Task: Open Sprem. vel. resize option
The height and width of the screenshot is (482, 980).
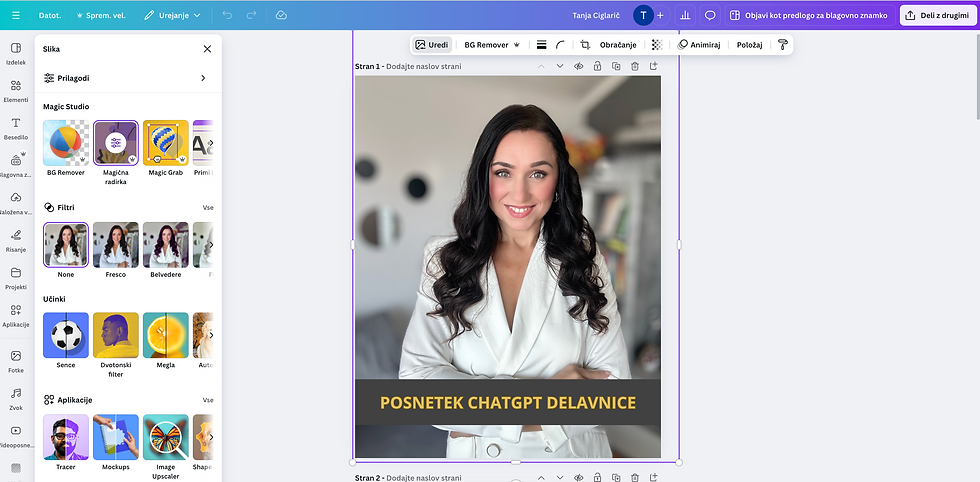Action: coord(101,15)
